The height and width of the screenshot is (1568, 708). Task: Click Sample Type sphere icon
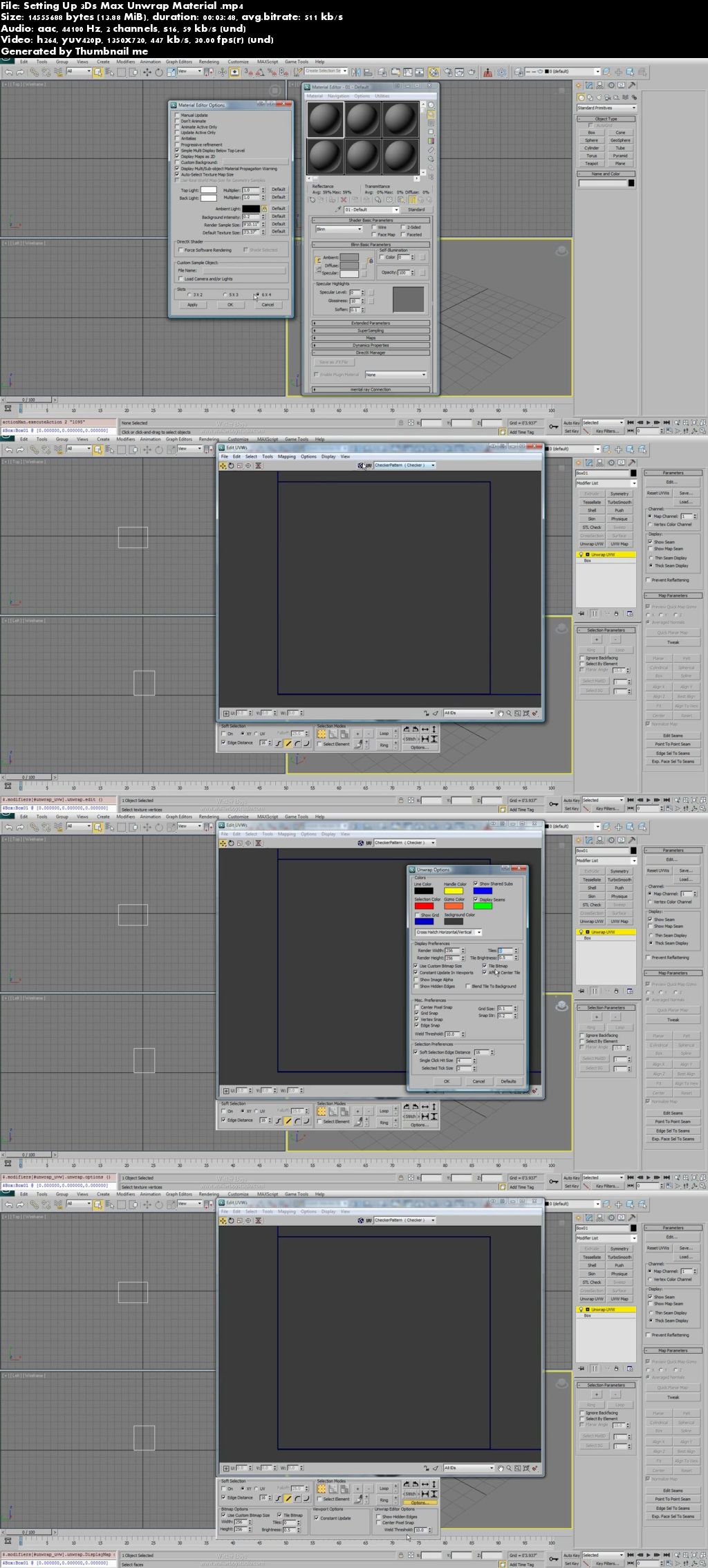(431, 105)
